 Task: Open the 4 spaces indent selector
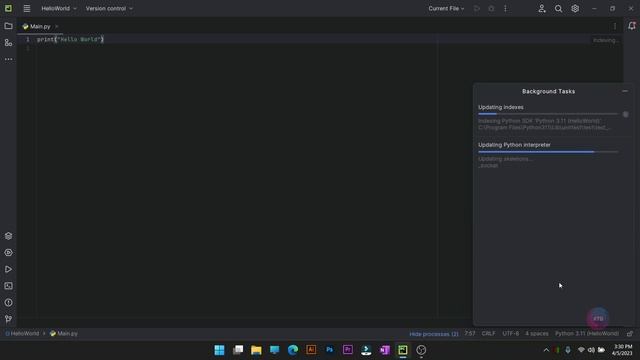pyautogui.click(x=537, y=334)
